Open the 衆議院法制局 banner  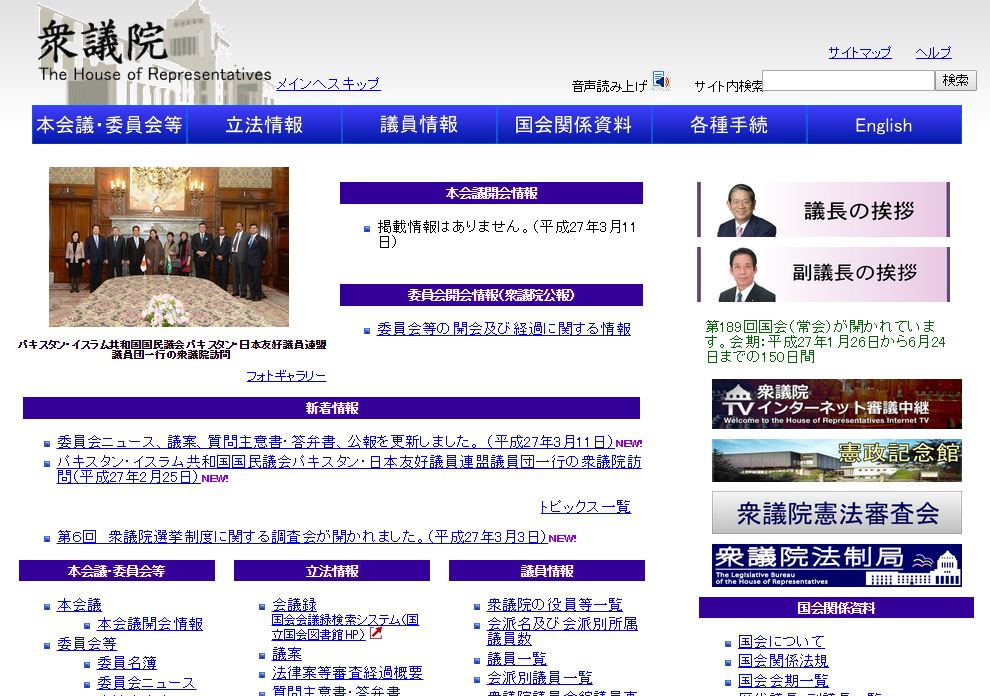[x=837, y=565]
